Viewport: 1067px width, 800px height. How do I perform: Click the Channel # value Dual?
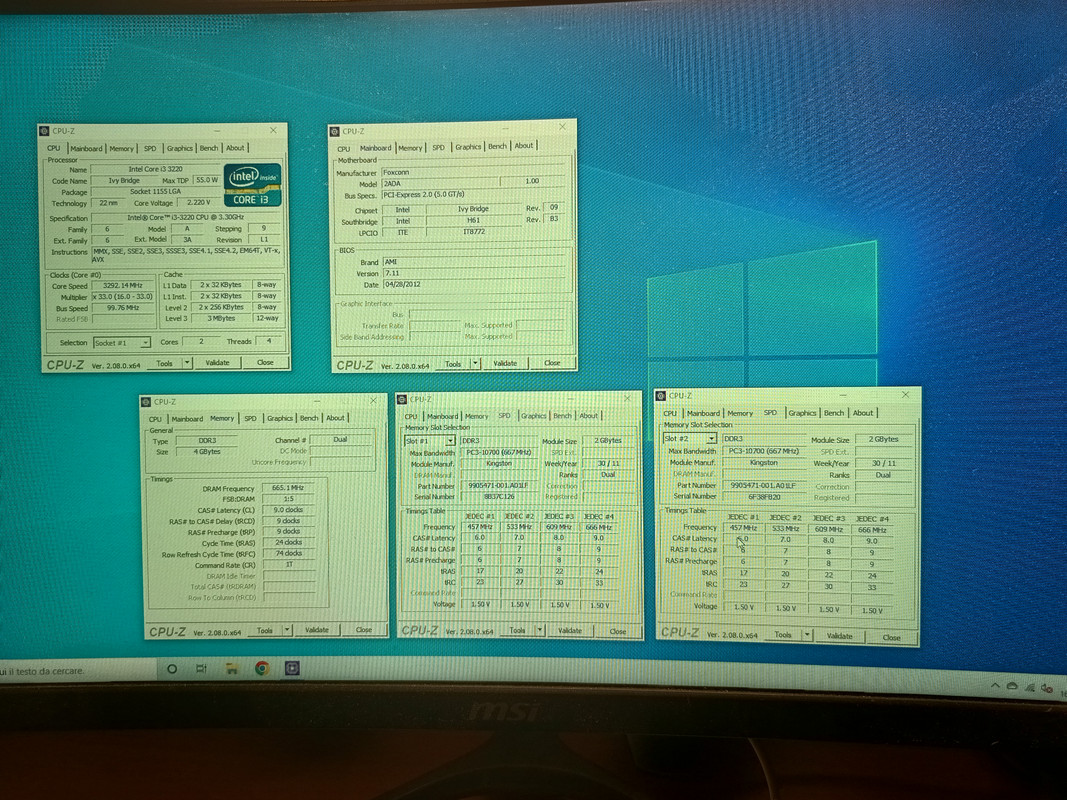tap(341, 440)
